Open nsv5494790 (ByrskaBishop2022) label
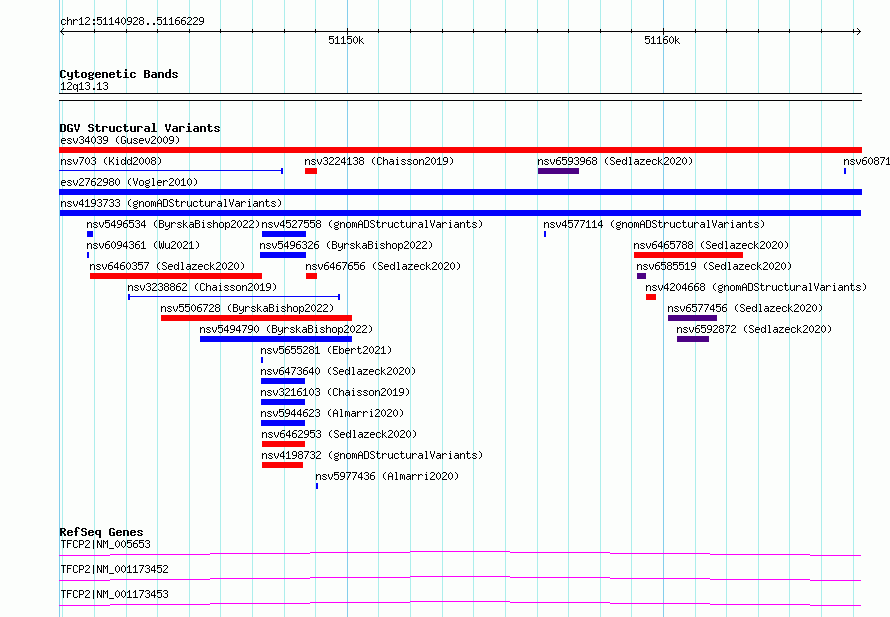Screen dimensions: 890x617 [x=286, y=329]
